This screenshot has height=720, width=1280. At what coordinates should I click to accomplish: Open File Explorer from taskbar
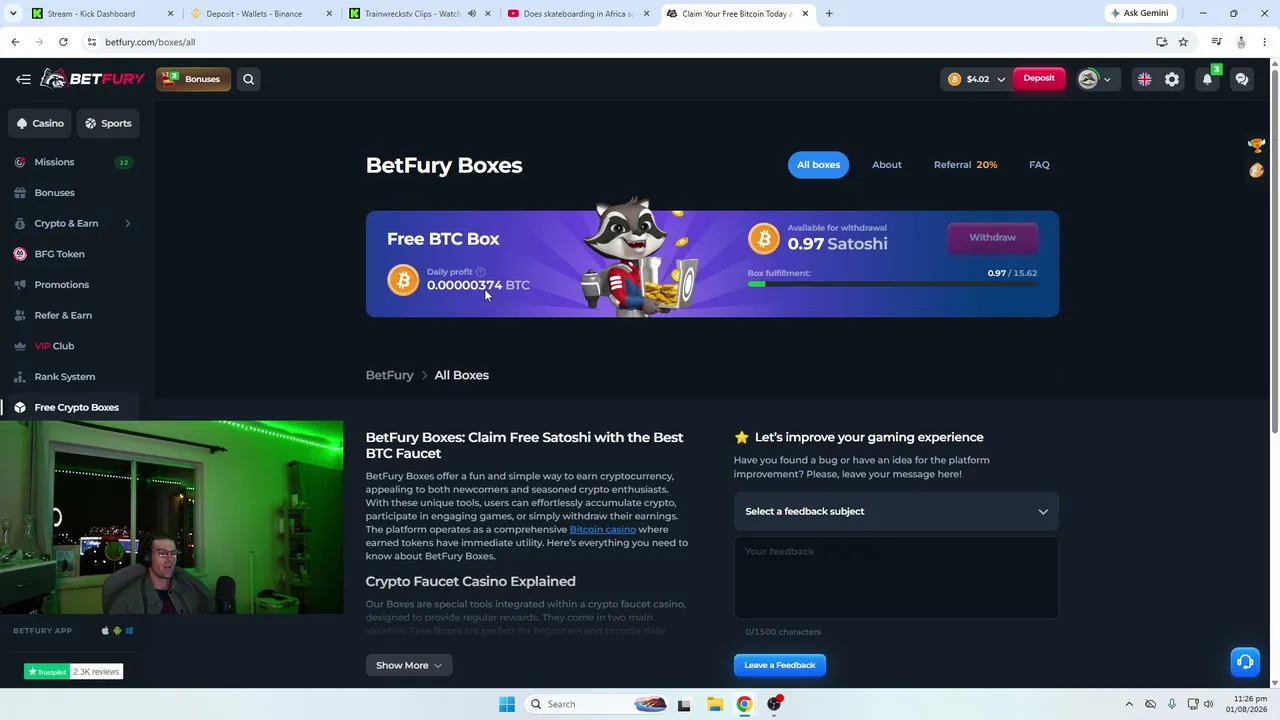click(715, 704)
